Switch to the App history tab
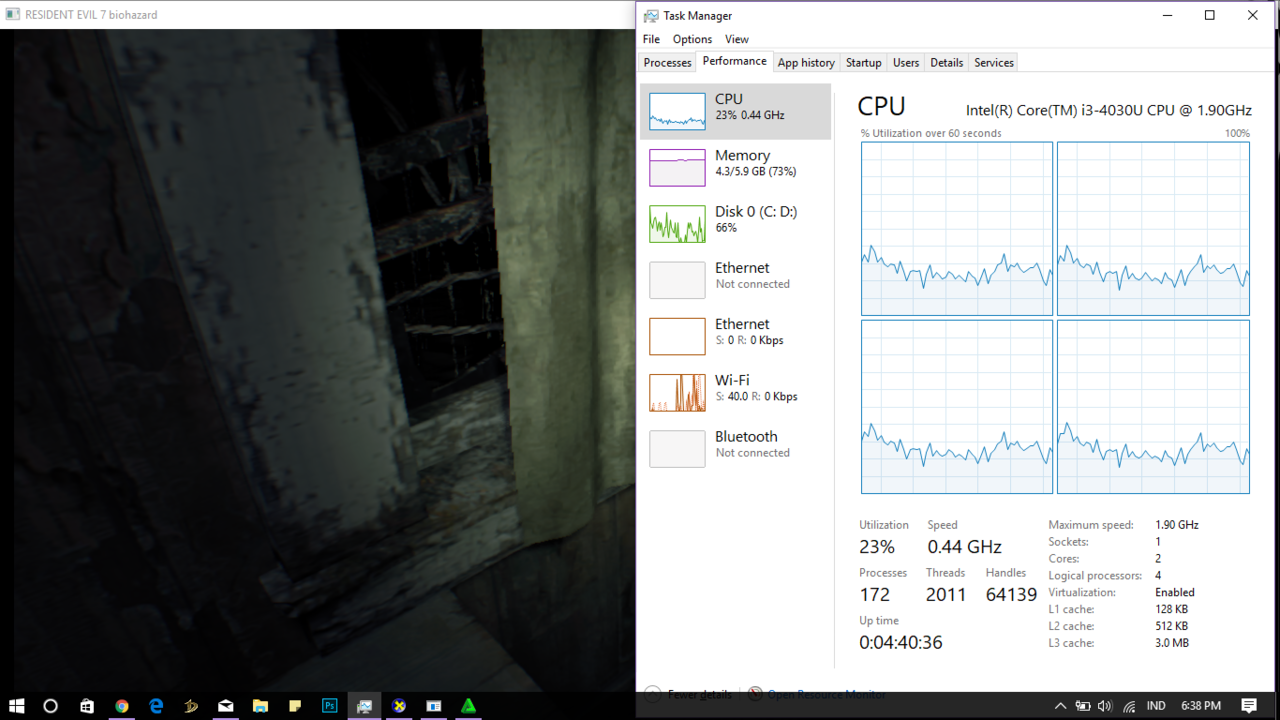The image size is (1280, 720). pos(806,62)
